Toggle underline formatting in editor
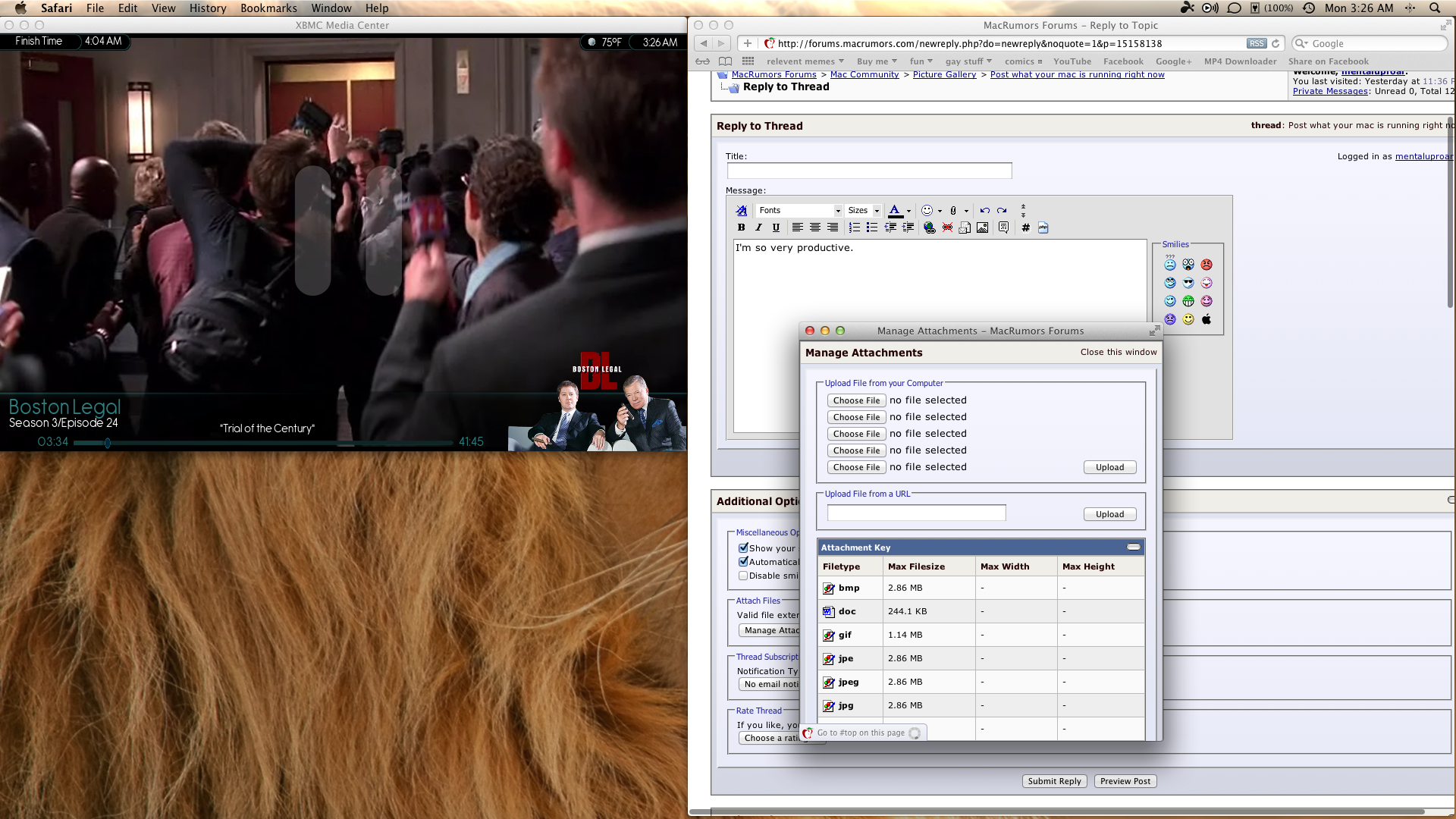Viewport: 1456px width, 819px height. click(x=776, y=227)
